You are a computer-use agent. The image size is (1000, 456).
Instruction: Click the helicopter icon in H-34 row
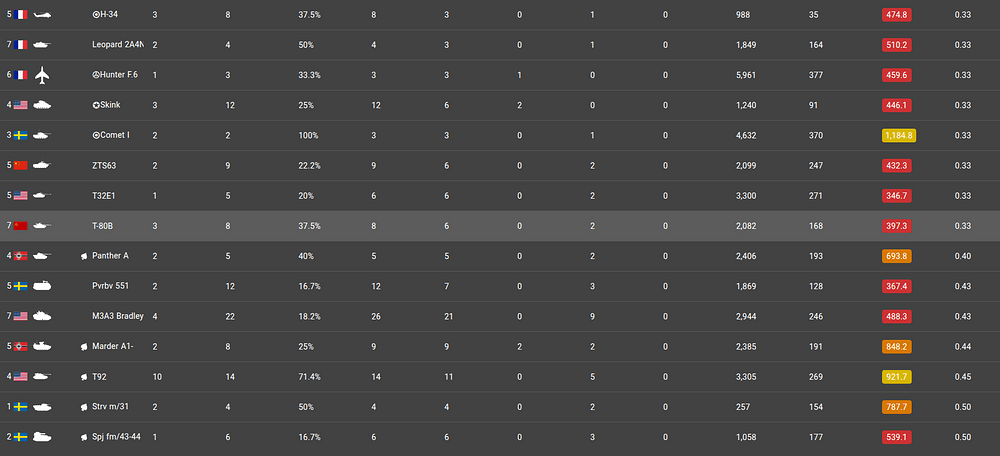point(42,14)
